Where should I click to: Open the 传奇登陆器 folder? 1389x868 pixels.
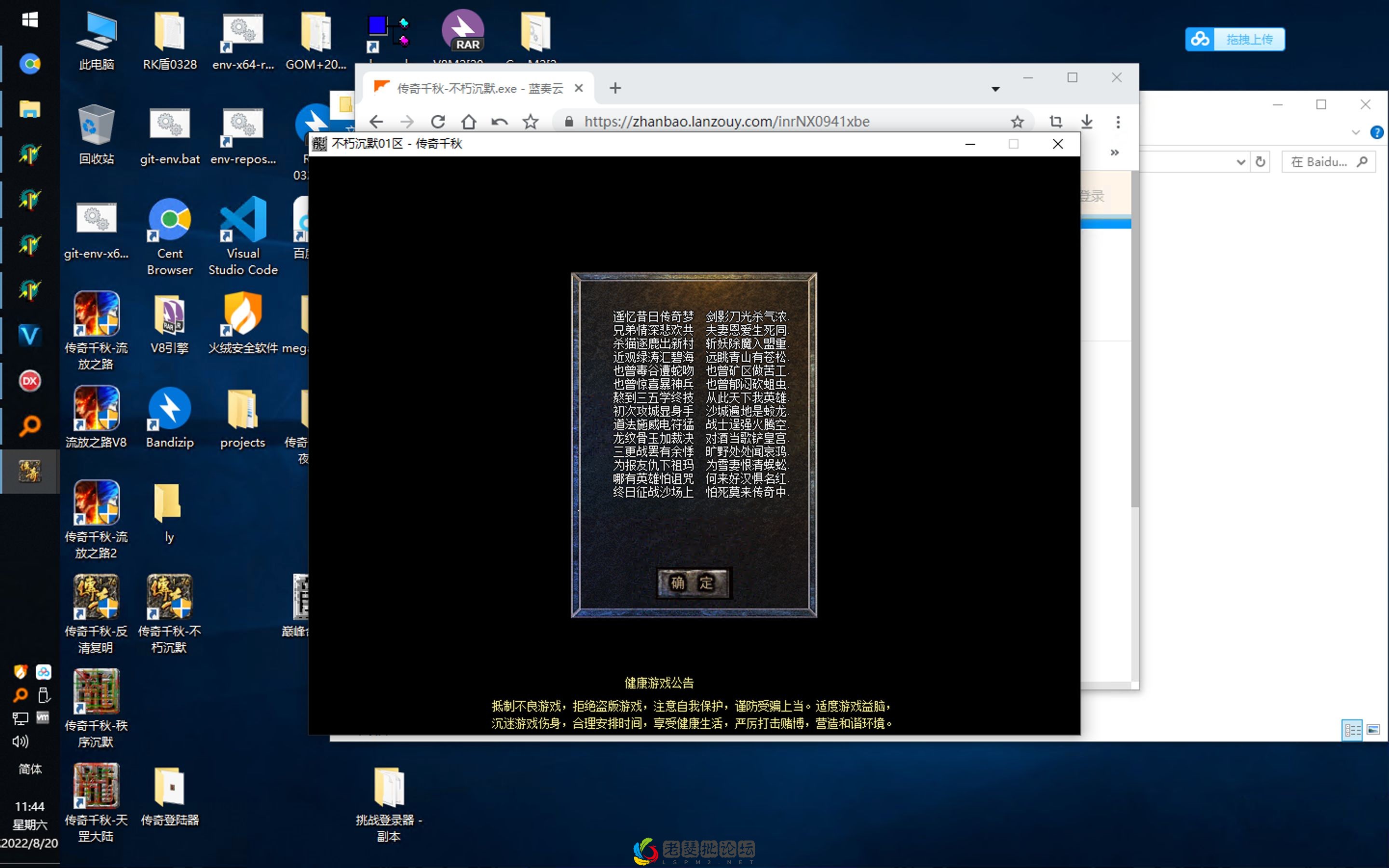(170, 797)
